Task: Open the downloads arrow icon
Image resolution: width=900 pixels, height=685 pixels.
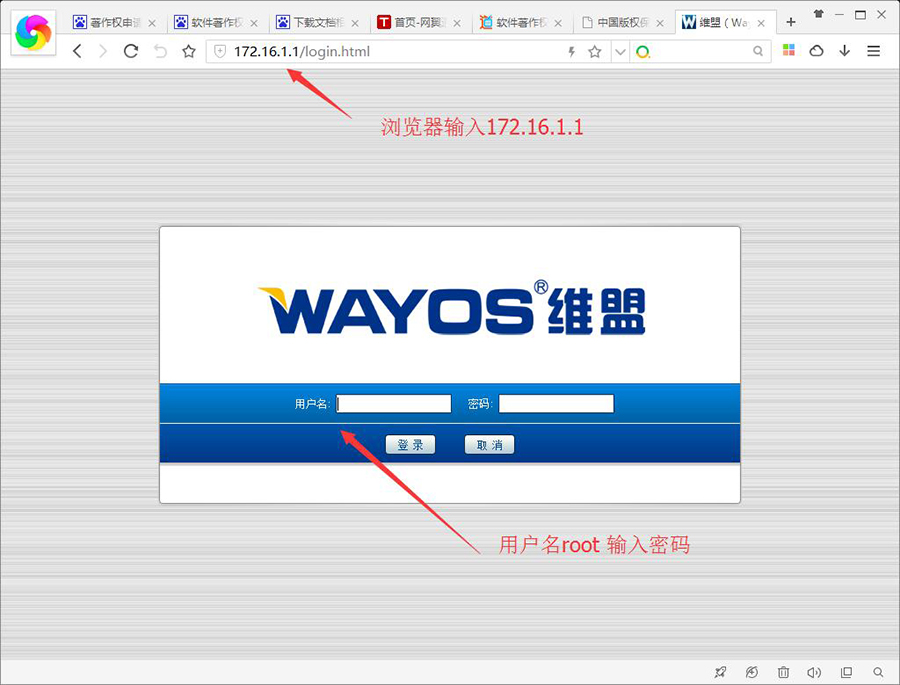Action: tap(844, 51)
